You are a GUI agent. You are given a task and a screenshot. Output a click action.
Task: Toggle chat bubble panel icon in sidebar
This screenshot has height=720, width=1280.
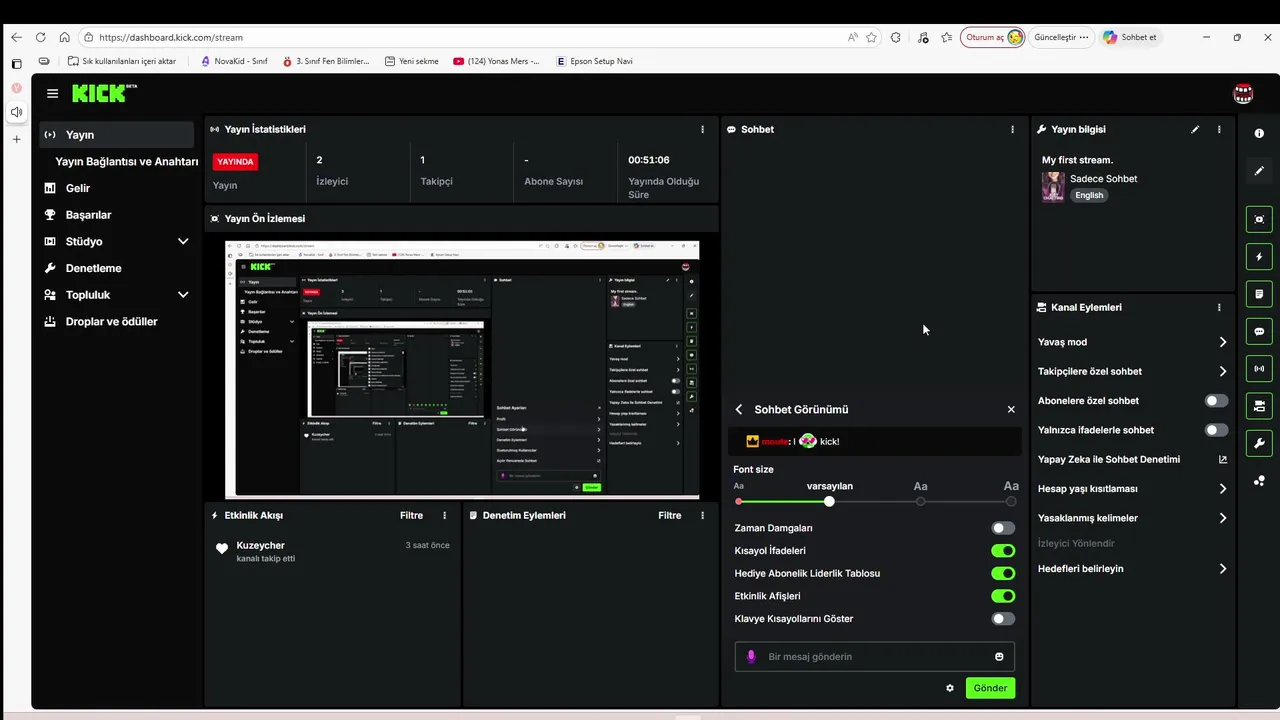tap(1259, 331)
